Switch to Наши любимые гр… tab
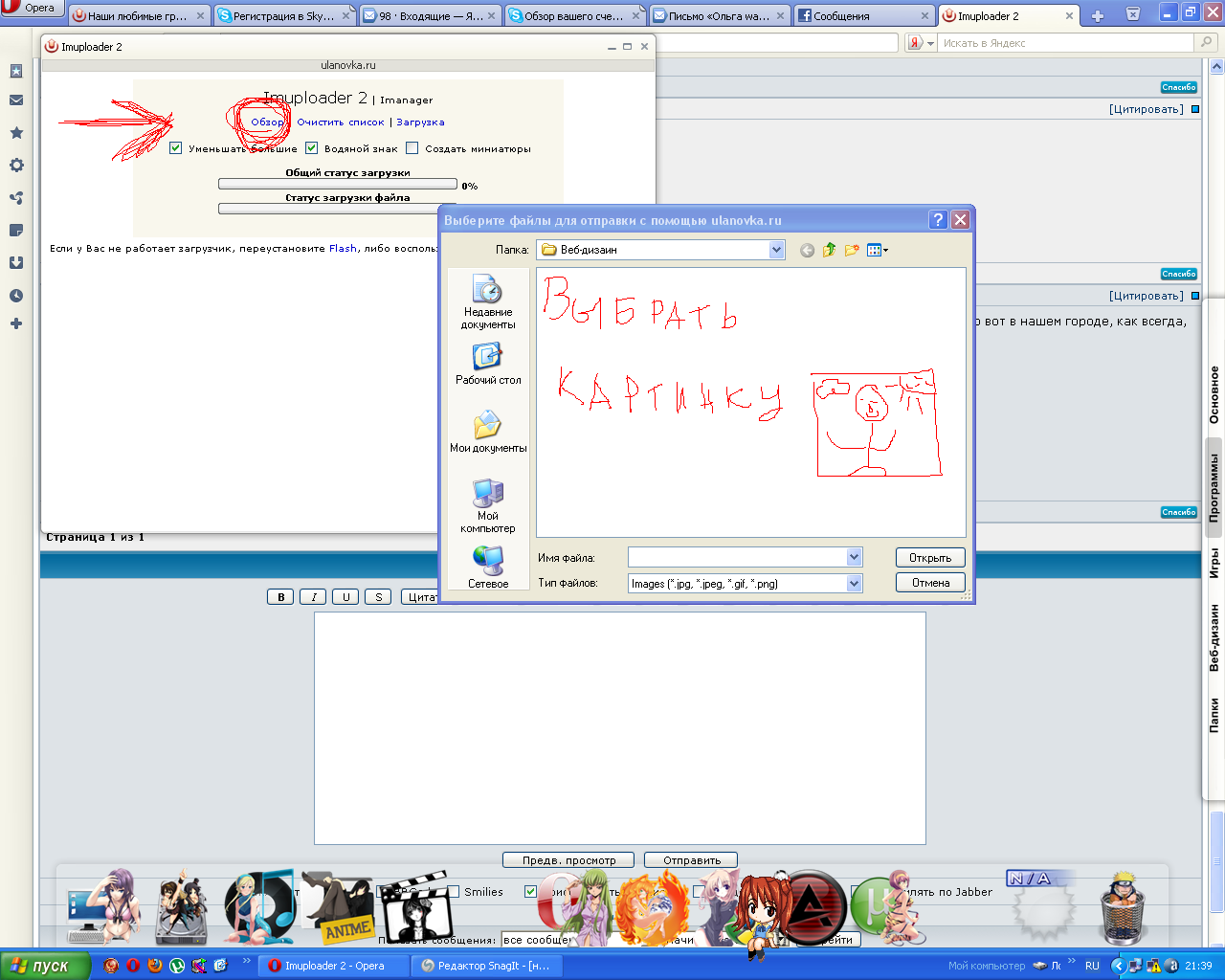Viewport: 1225px width, 980px height. (x=140, y=16)
